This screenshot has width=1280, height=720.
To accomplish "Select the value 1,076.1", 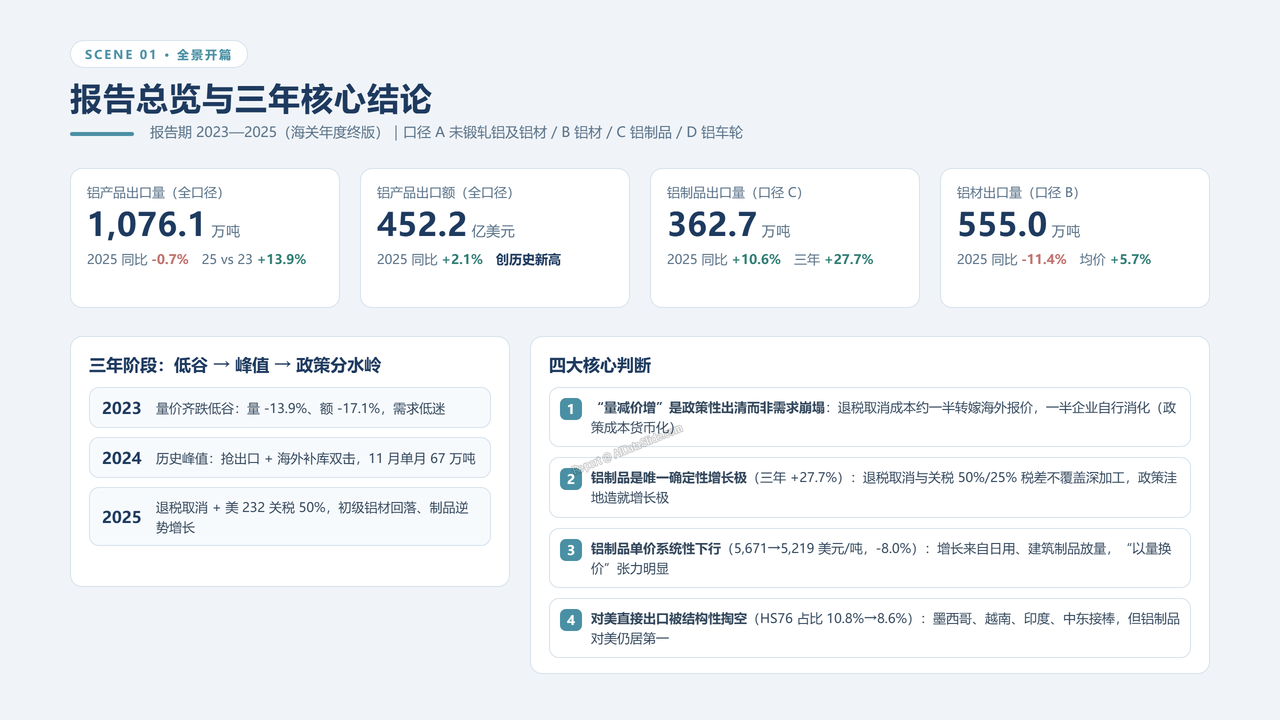I will (146, 225).
